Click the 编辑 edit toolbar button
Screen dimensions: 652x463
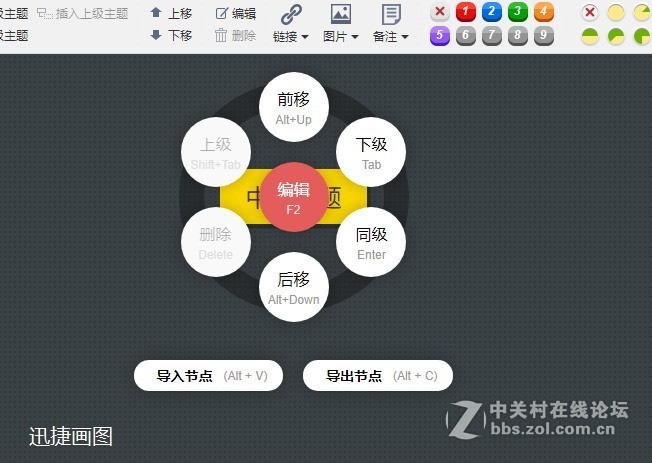(x=236, y=13)
